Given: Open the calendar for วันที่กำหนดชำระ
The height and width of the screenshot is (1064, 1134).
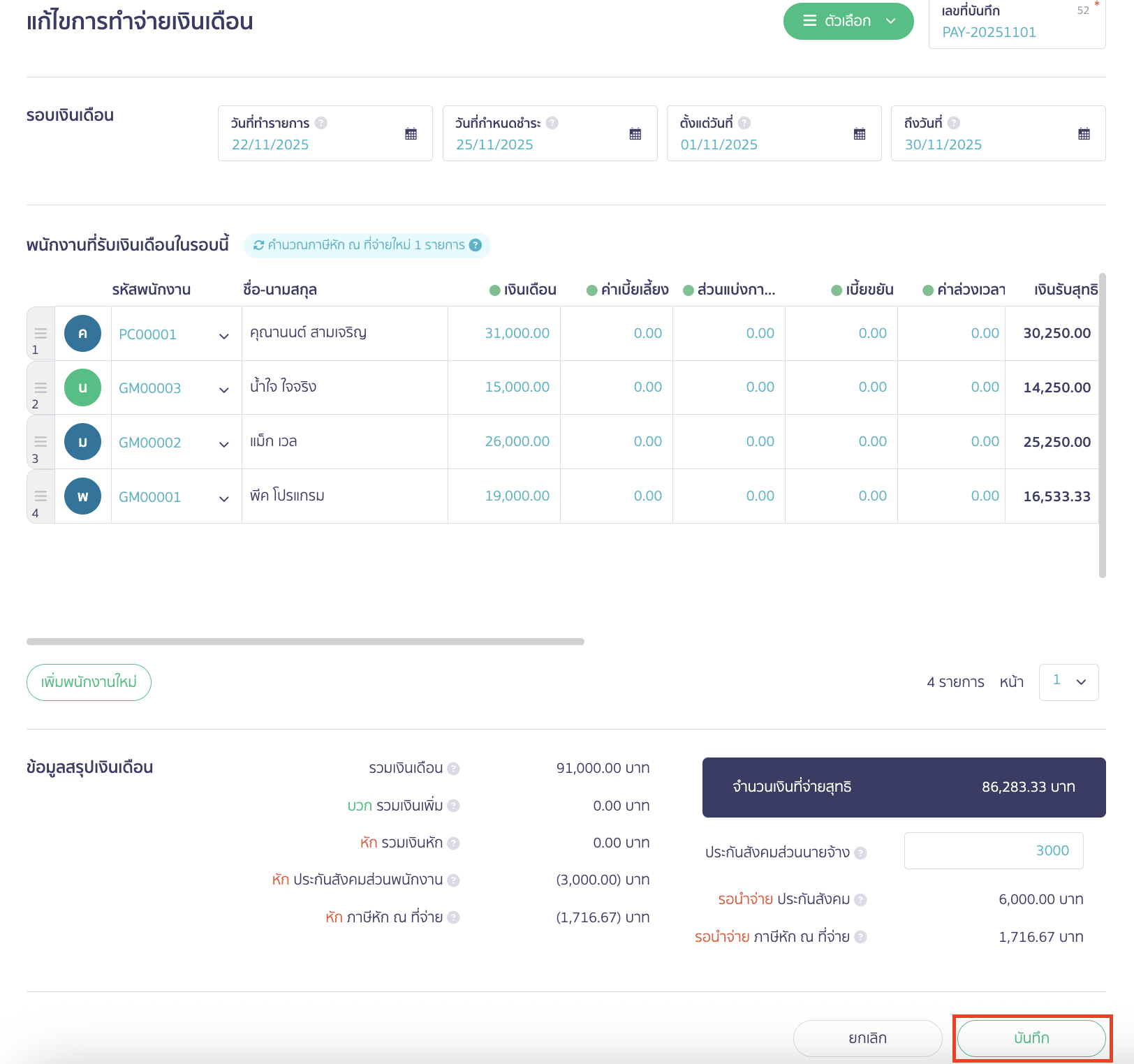Looking at the screenshot, I should pyautogui.click(x=635, y=133).
